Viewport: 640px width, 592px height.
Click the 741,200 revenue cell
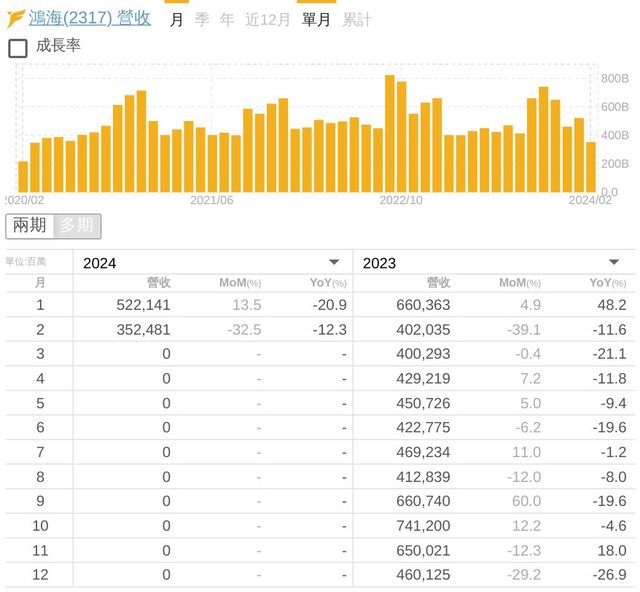point(423,526)
